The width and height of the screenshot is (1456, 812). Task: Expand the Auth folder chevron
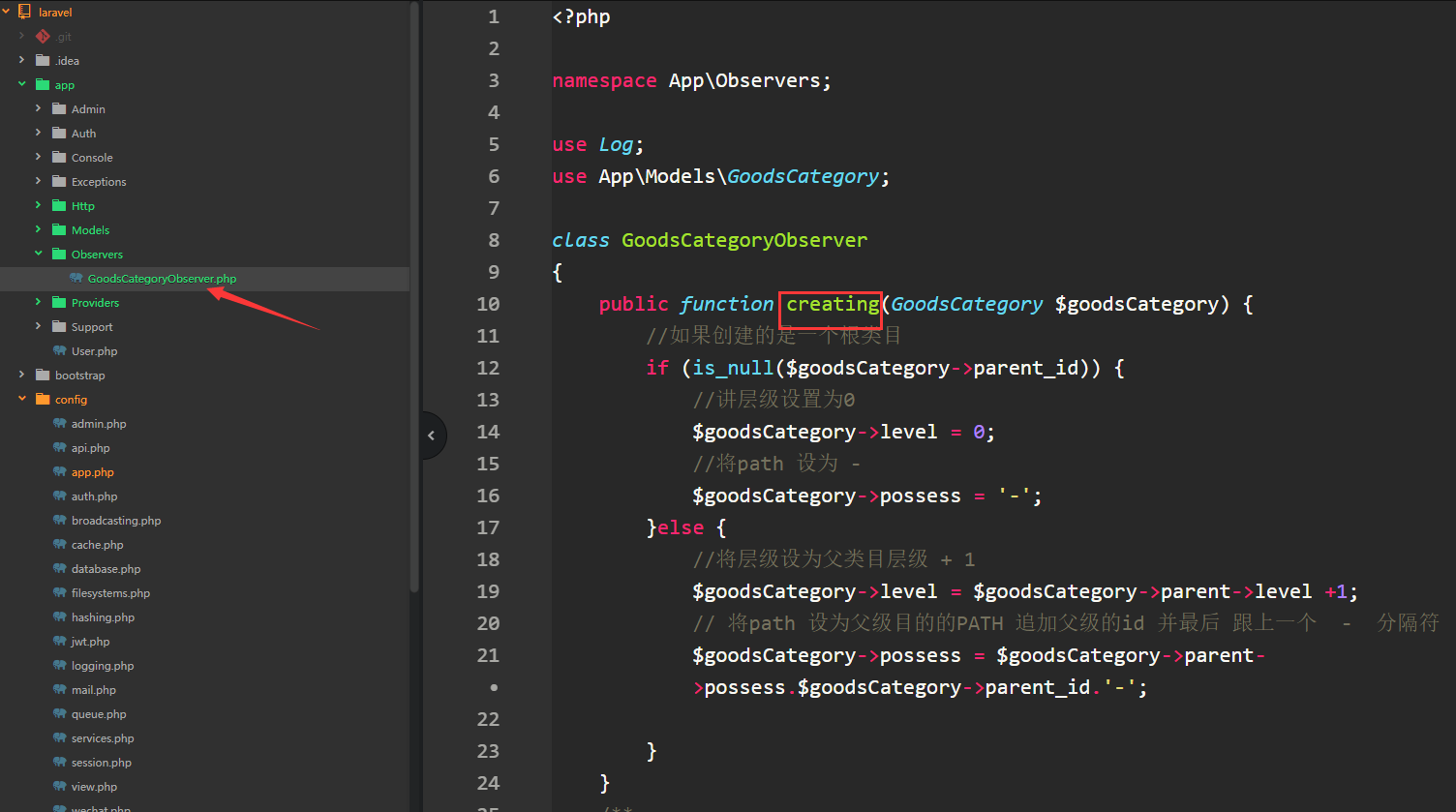pos(38,134)
